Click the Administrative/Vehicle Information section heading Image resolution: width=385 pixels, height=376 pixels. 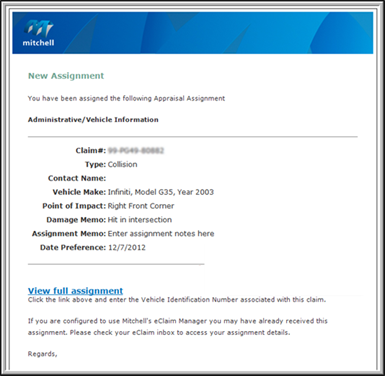pos(93,120)
